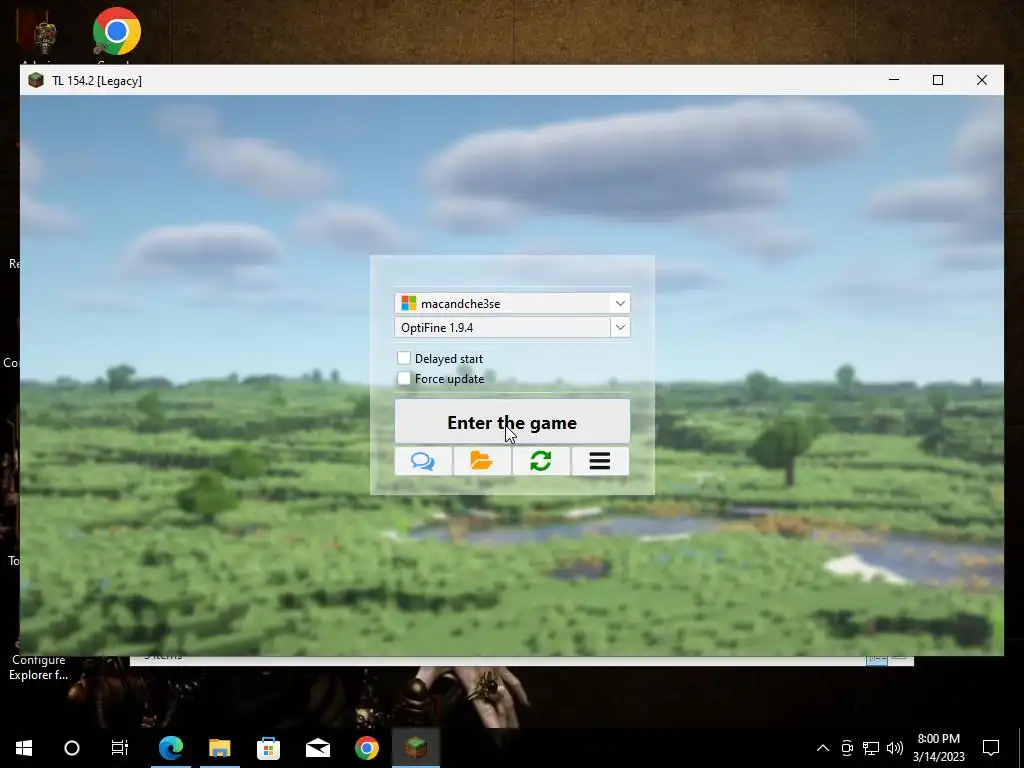Screen dimensions: 1024x768
Task: Open Microsoft Store from the taskbar
Action: coord(268,748)
